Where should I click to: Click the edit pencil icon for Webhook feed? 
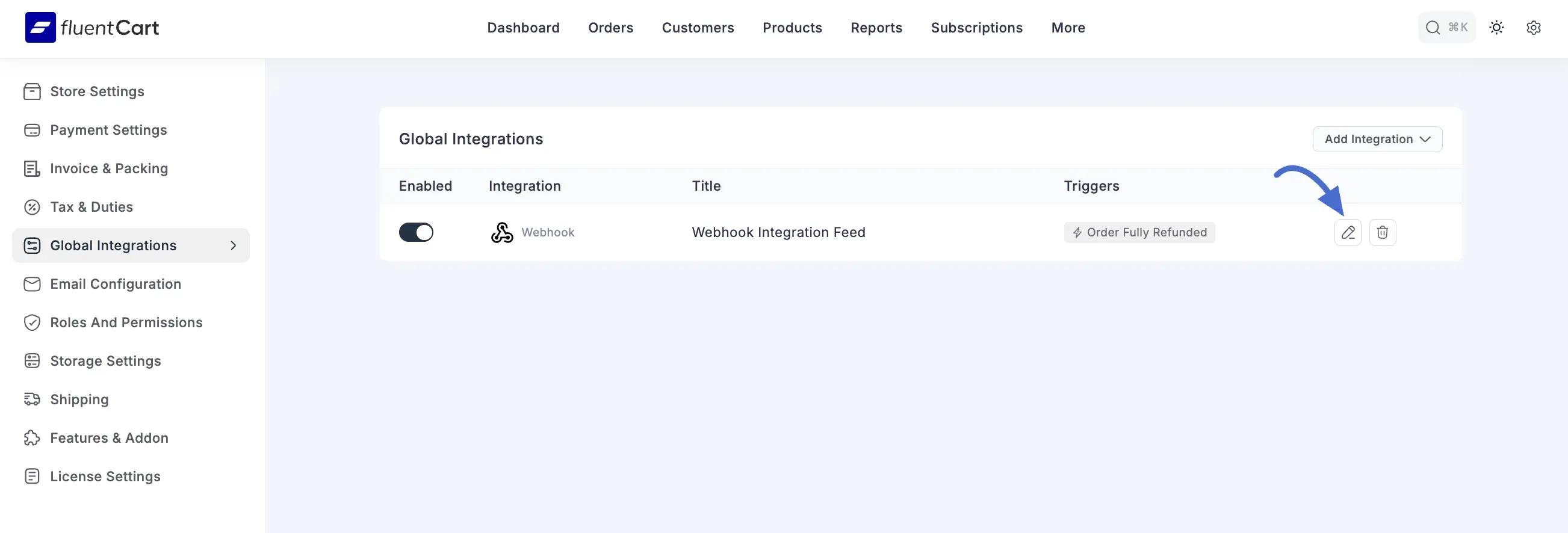1347,232
